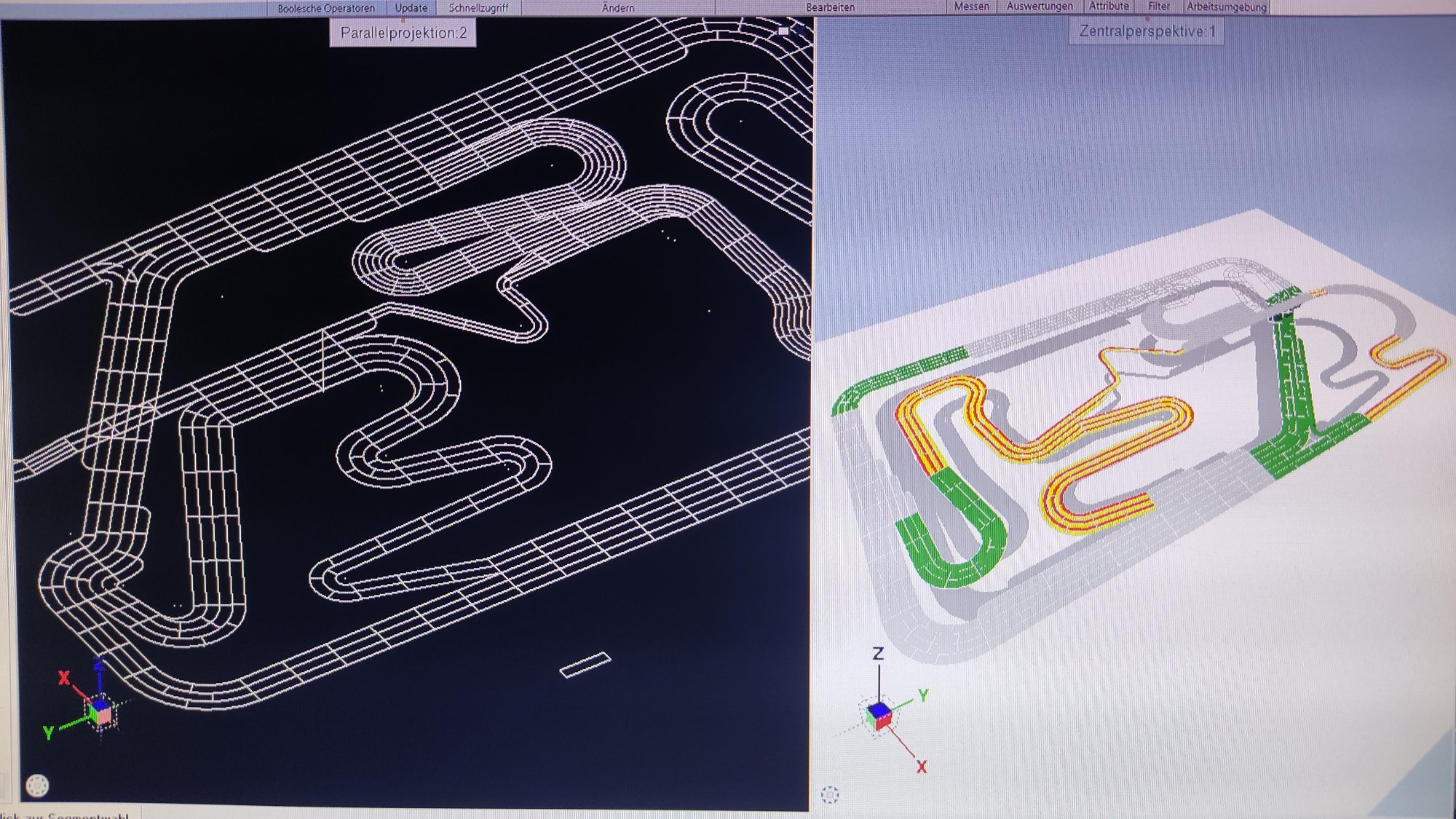The width and height of the screenshot is (1456, 819).
Task: Click the Filter ribbon label
Action: (x=1158, y=7)
